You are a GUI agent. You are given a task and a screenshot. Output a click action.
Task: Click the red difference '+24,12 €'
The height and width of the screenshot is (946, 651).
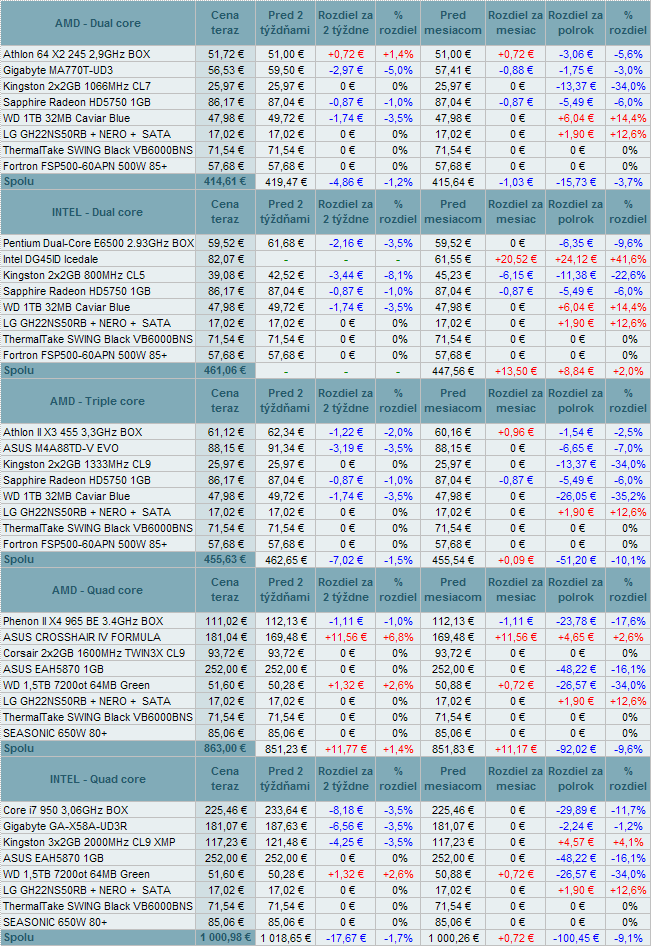point(576,259)
